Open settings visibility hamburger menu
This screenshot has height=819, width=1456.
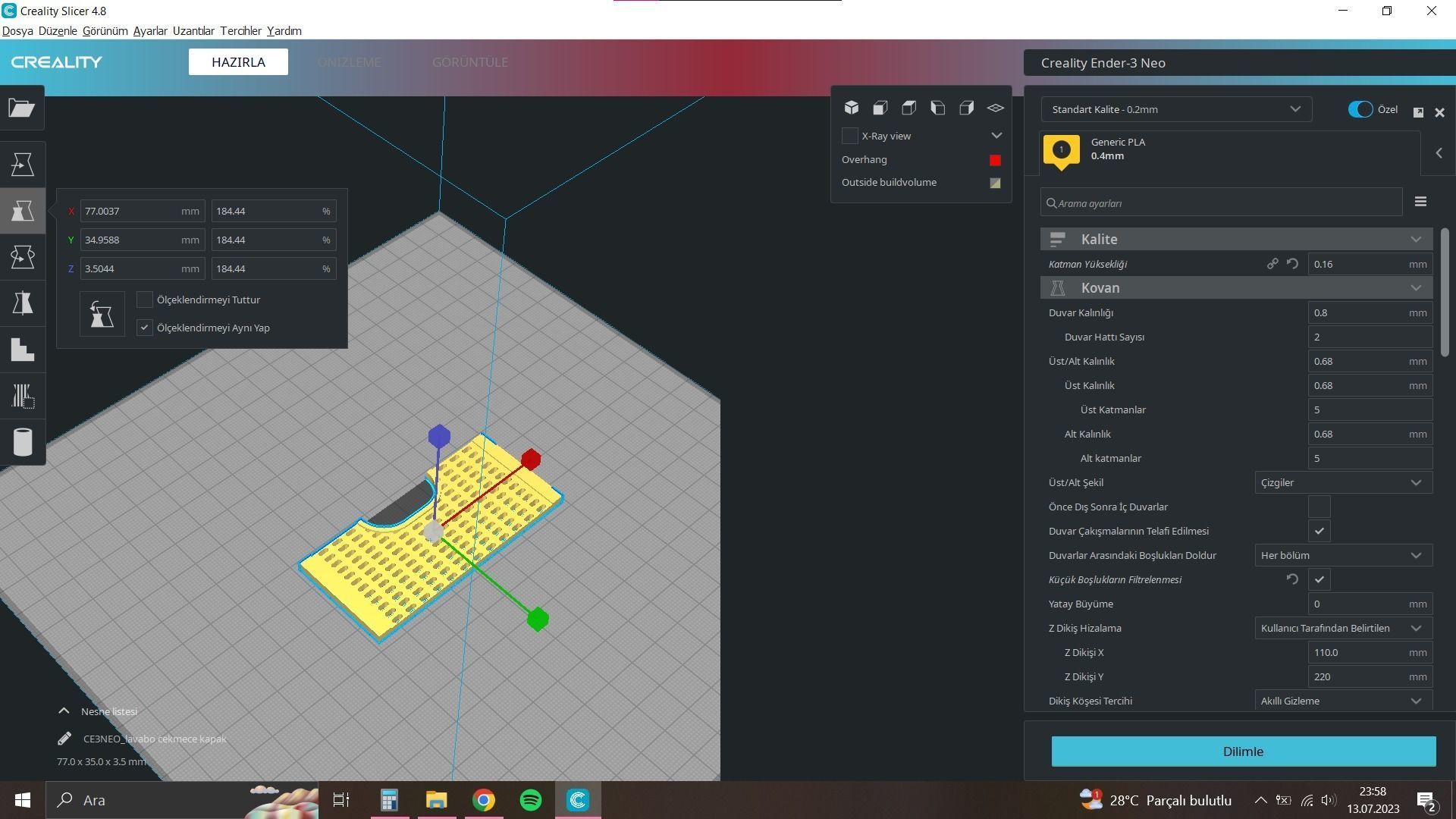click(x=1420, y=202)
